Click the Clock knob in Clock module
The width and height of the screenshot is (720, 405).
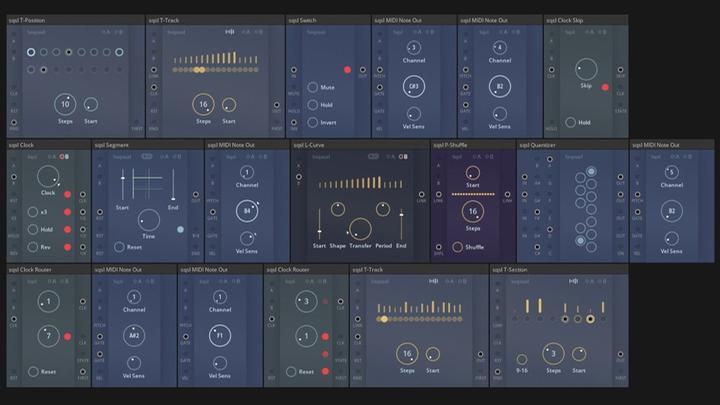coord(48,177)
